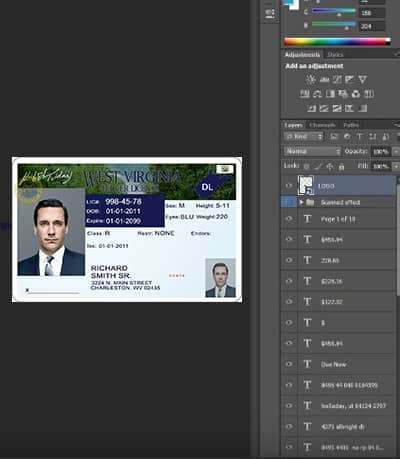The image size is (400, 459).
Task: Add a Posterize adjustment
Action: coord(324,108)
